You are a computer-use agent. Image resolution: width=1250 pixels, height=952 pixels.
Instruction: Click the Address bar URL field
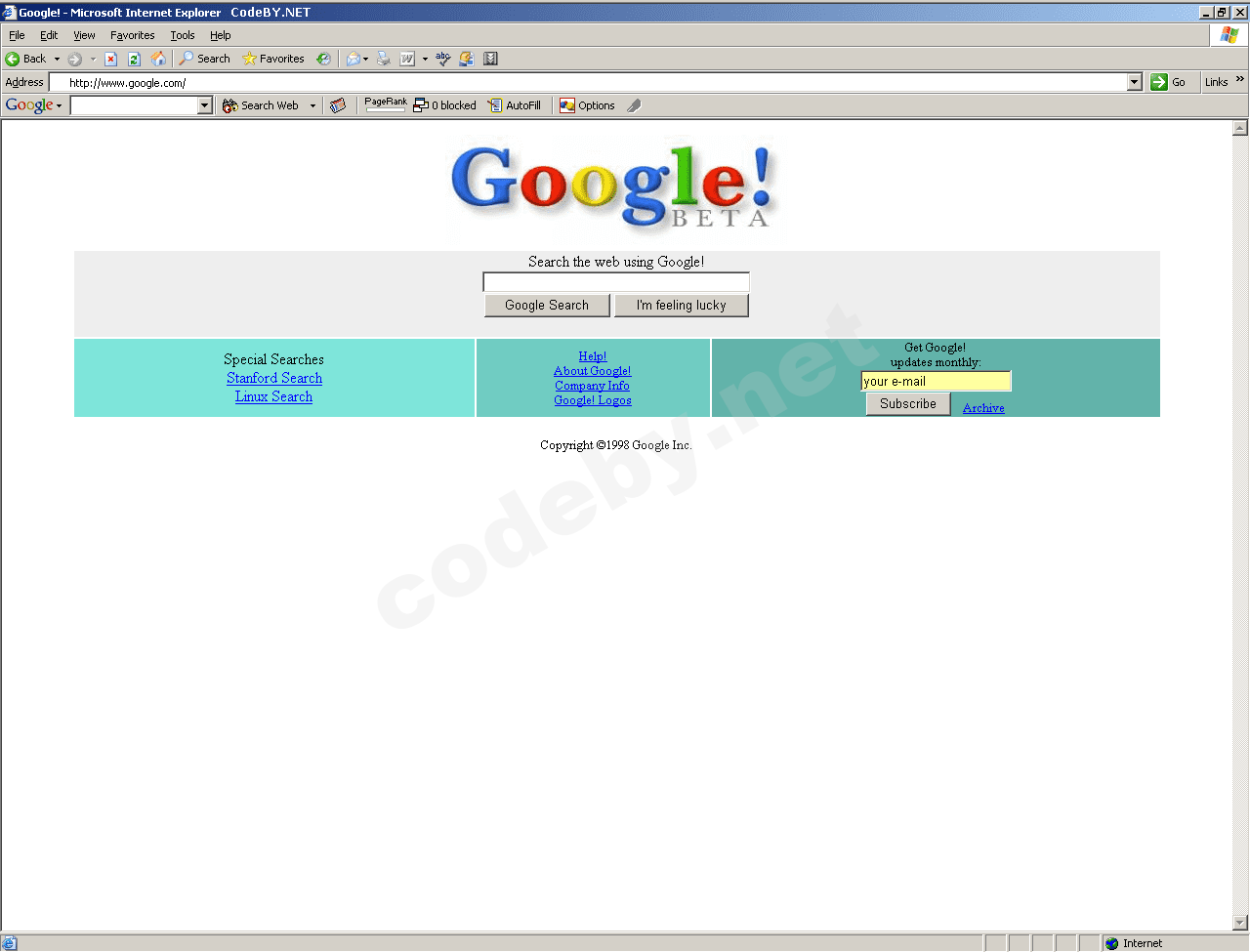pos(588,83)
